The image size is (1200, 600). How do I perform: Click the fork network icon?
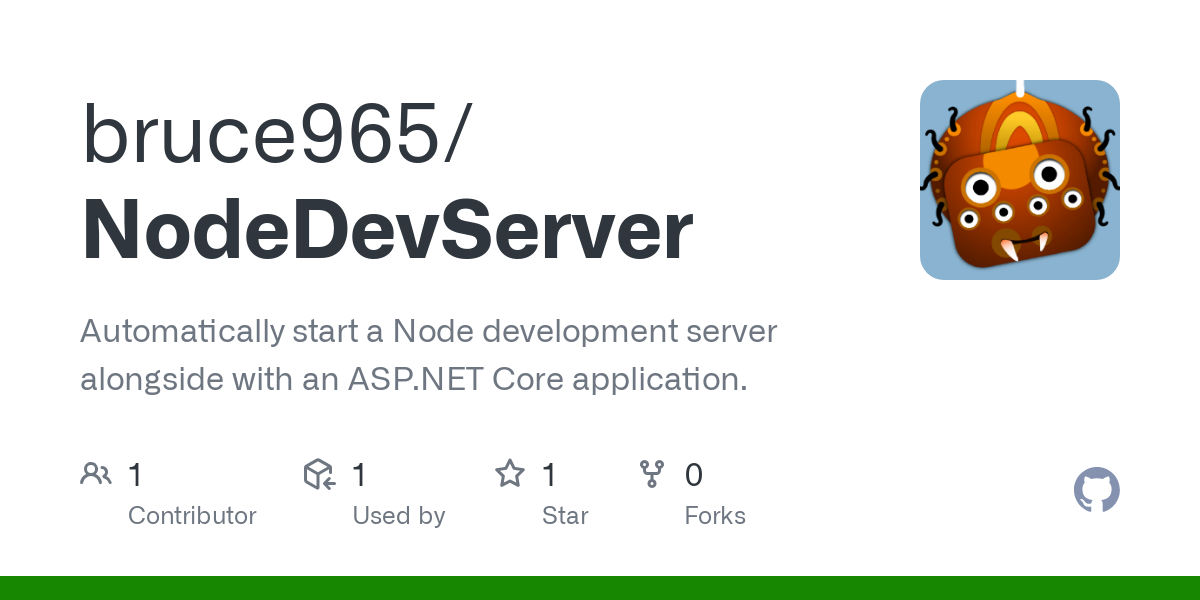pyautogui.click(x=651, y=473)
